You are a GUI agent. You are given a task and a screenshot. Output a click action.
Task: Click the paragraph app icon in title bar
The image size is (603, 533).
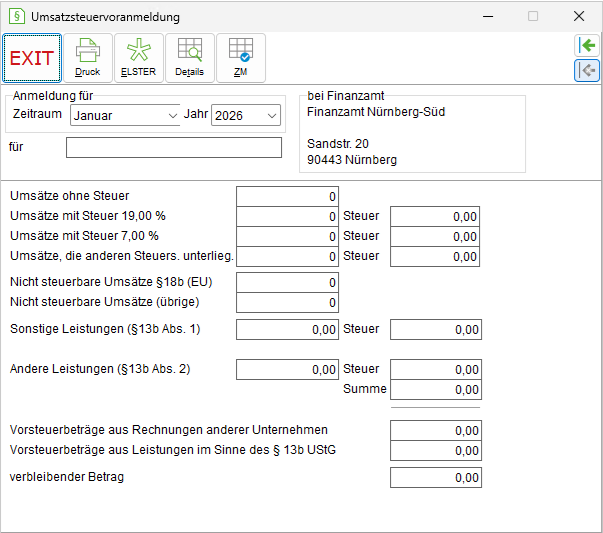pyautogui.click(x=17, y=17)
